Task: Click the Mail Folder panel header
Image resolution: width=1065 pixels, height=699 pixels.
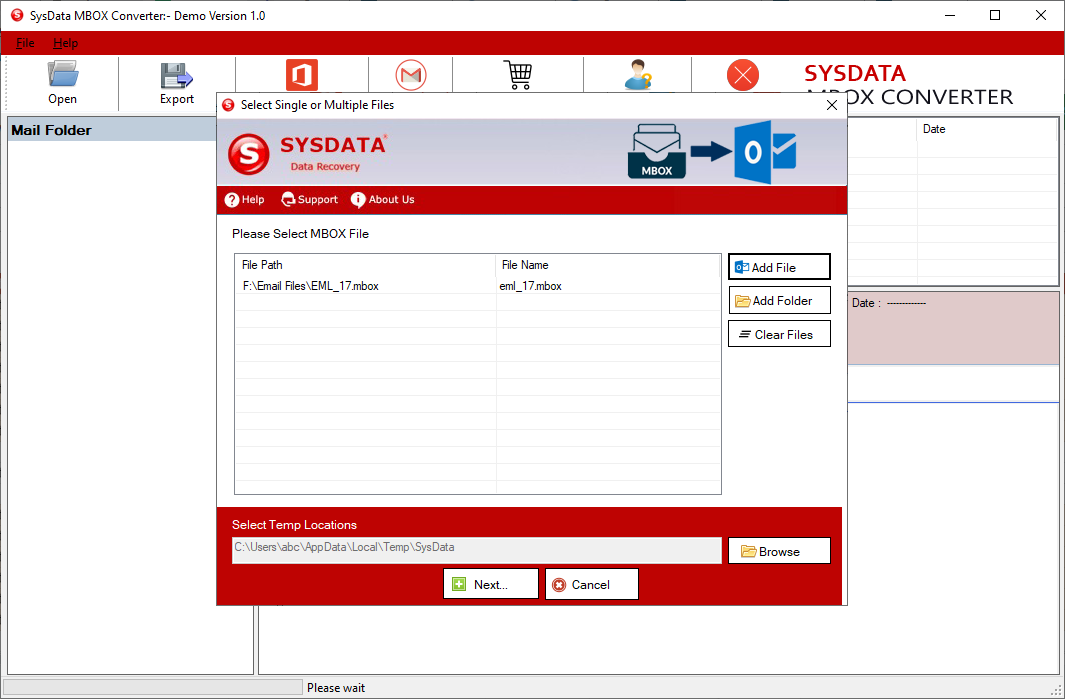Action: click(112, 130)
